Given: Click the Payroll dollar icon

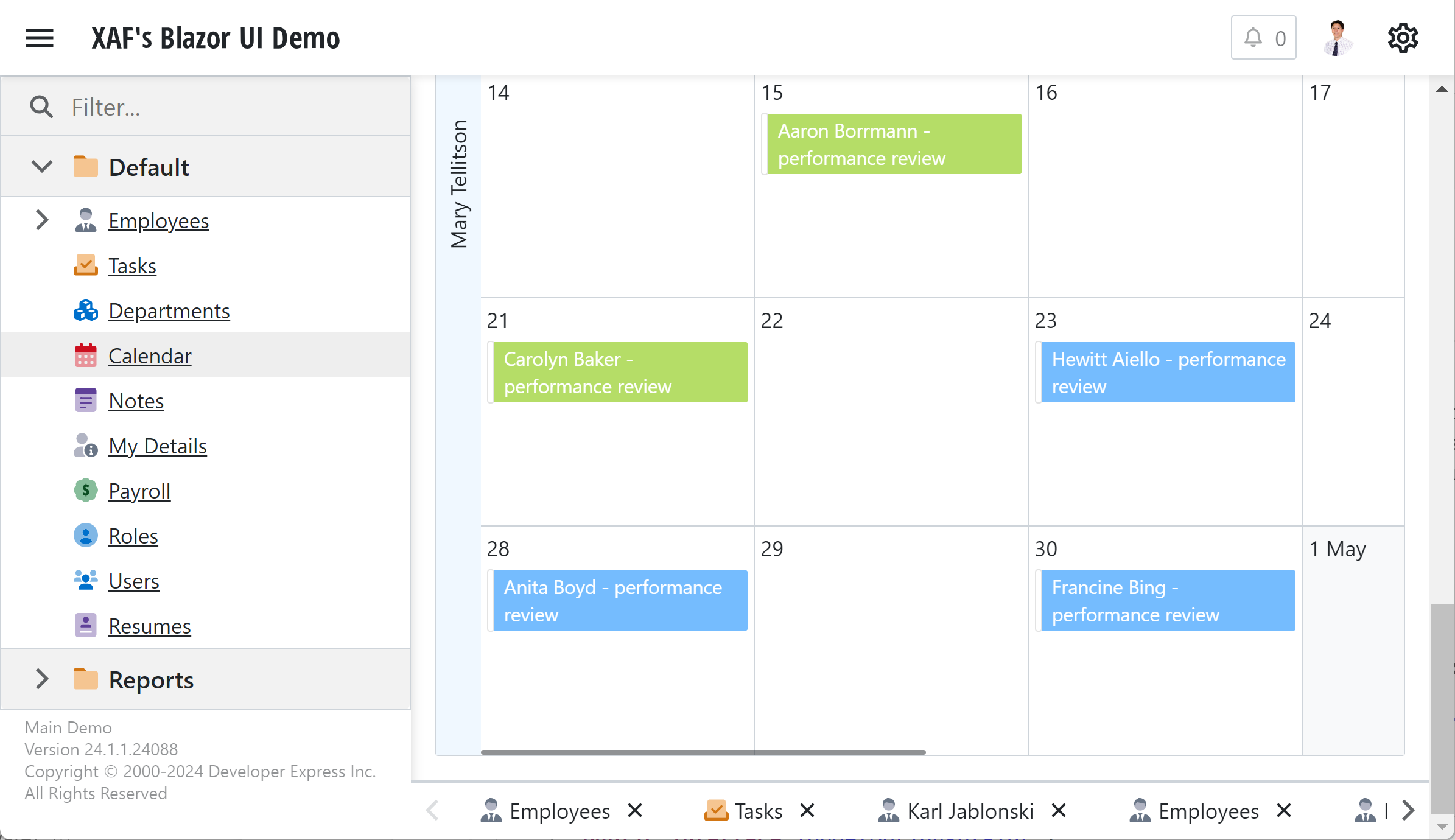Looking at the screenshot, I should point(85,491).
